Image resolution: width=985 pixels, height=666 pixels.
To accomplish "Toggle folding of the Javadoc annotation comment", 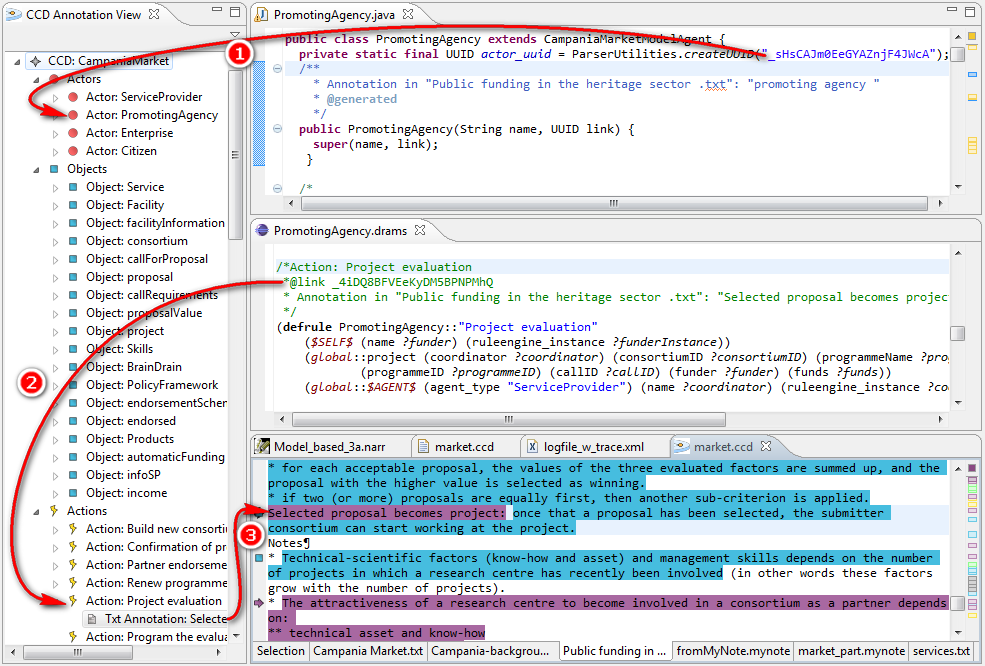I will coord(277,68).
